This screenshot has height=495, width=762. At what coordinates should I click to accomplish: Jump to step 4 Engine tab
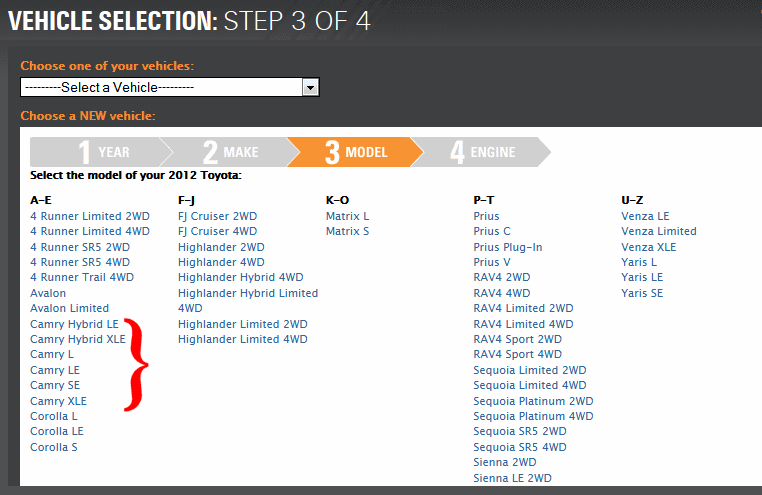[482, 152]
